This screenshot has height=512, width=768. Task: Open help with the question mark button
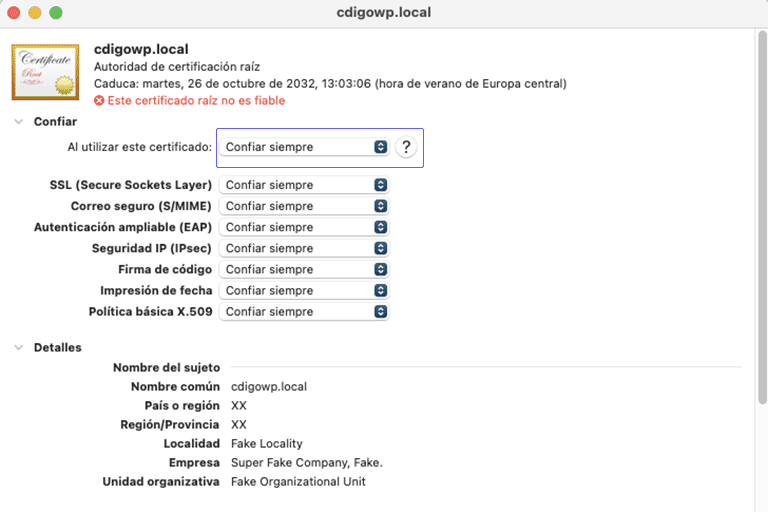pos(406,147)
